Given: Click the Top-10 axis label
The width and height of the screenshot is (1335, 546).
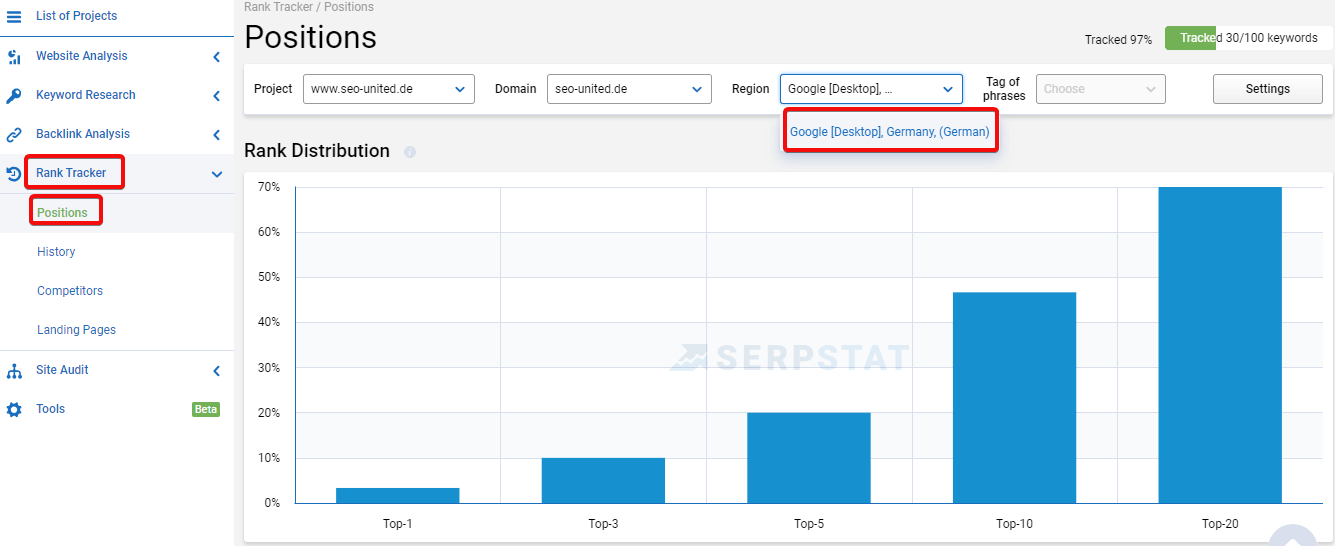Looking at the screenshot, I should (1014, 524).
